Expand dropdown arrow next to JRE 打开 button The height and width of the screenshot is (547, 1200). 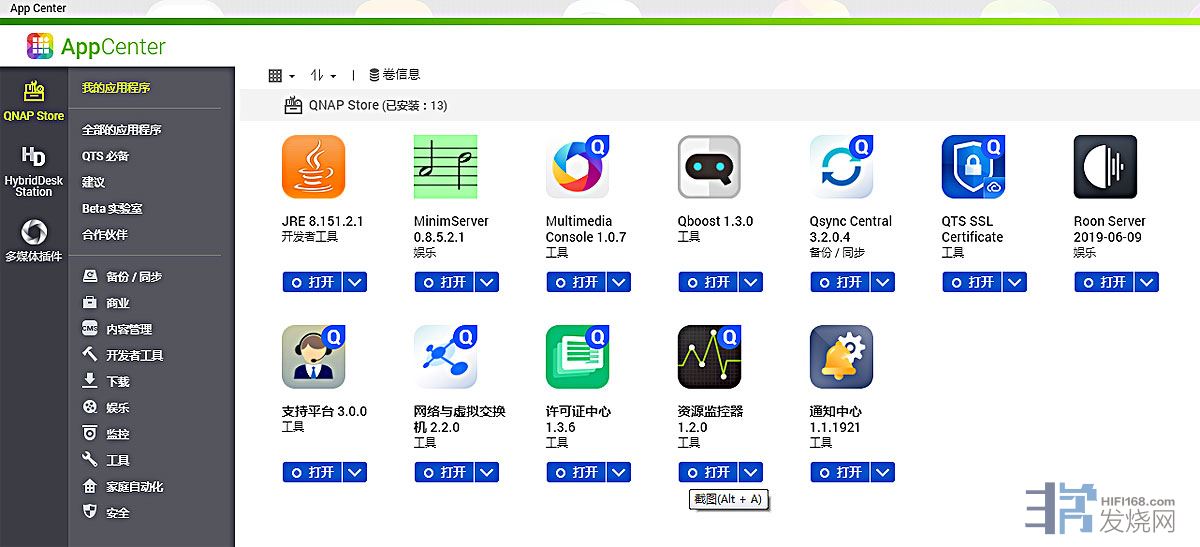pos(355,283)
